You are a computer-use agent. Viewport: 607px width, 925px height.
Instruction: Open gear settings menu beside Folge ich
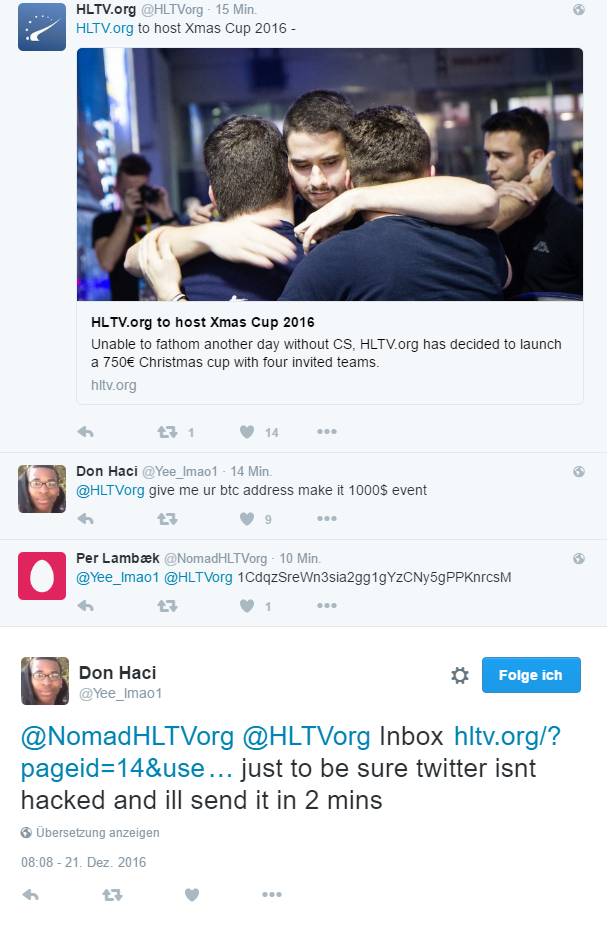point(460,675)
